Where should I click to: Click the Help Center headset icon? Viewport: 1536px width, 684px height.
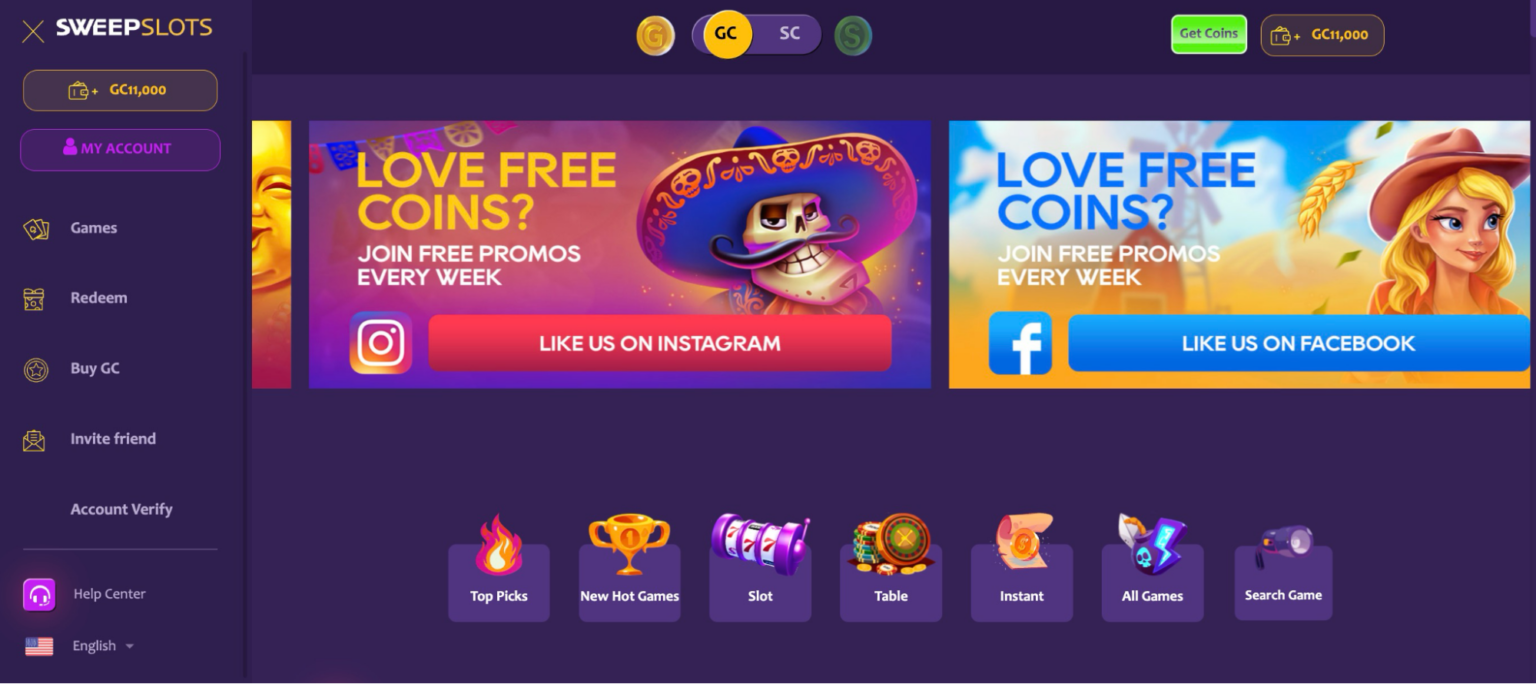(39, 595)
